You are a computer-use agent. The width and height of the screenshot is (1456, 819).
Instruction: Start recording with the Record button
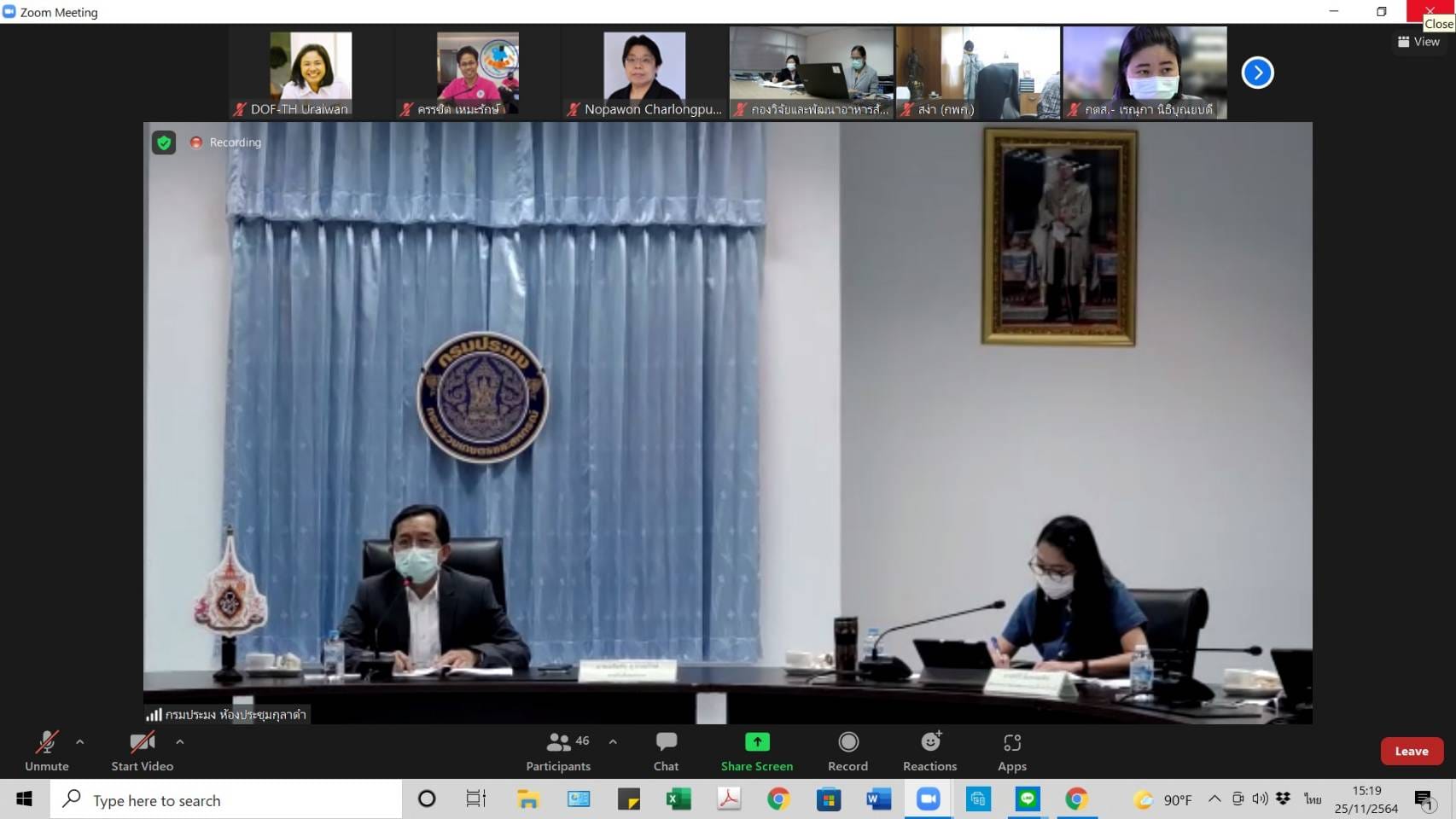[847, 751]
